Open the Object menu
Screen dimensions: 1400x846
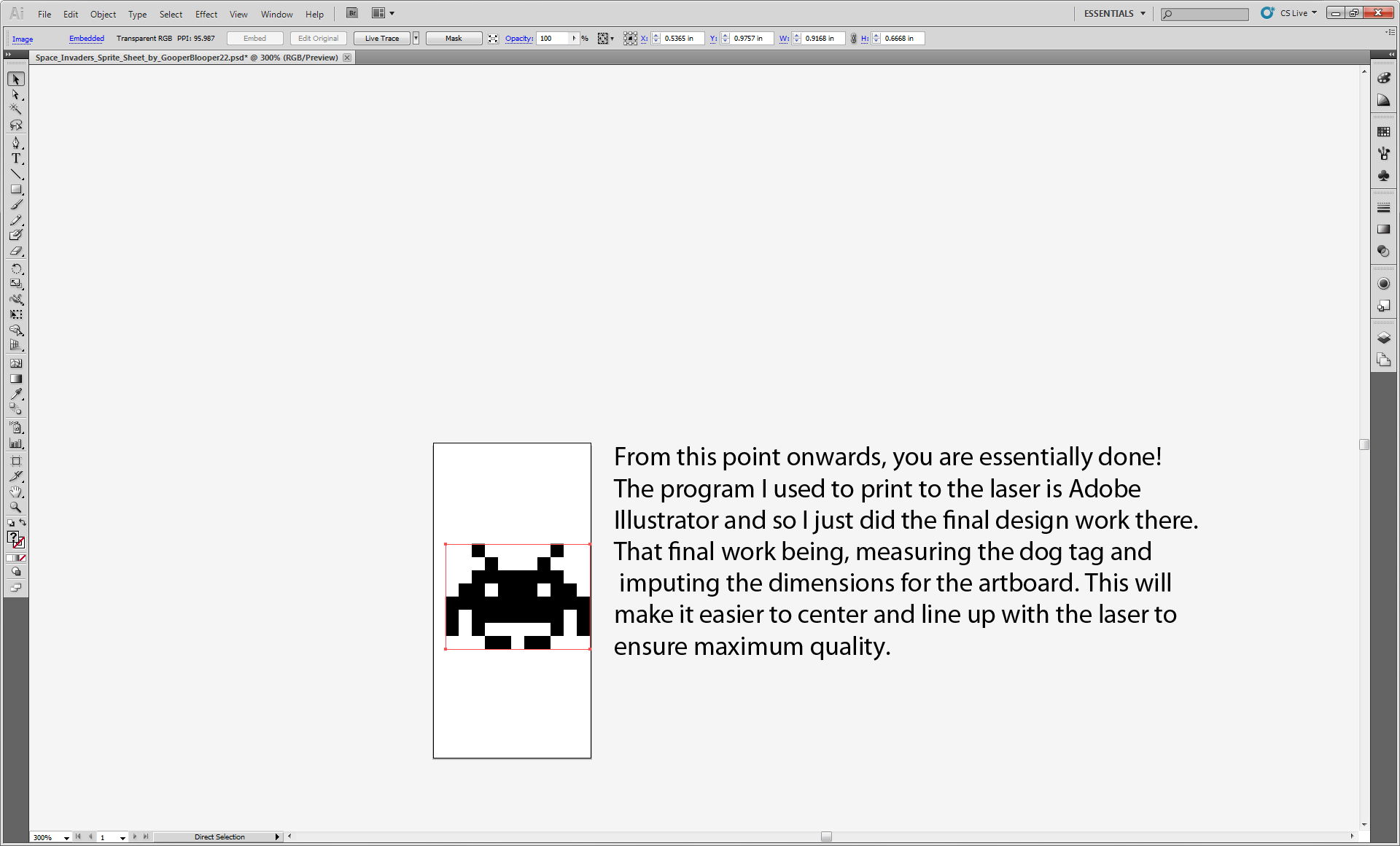tap(103, 14)
